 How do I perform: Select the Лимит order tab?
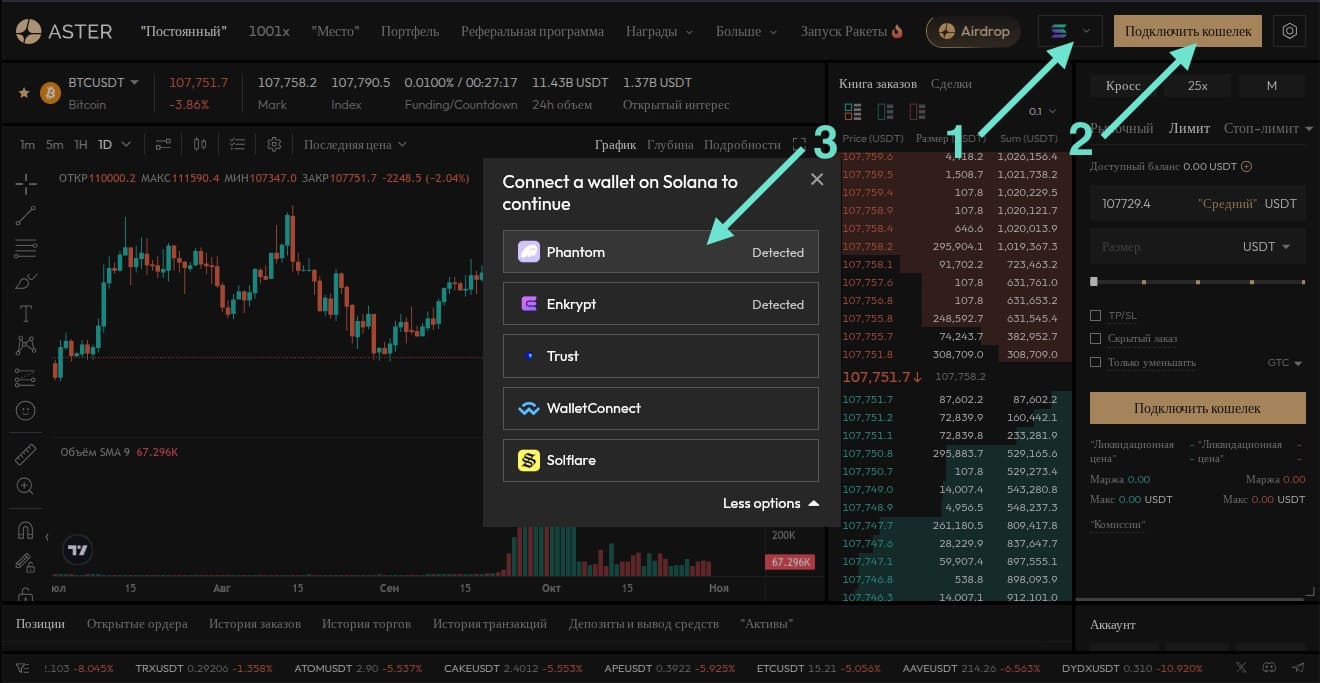coord(1189,128)
